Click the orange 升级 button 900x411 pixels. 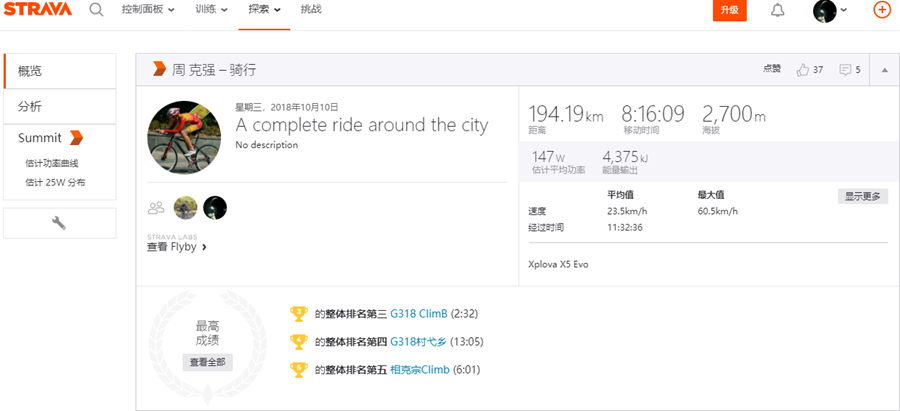click(730, 10)
